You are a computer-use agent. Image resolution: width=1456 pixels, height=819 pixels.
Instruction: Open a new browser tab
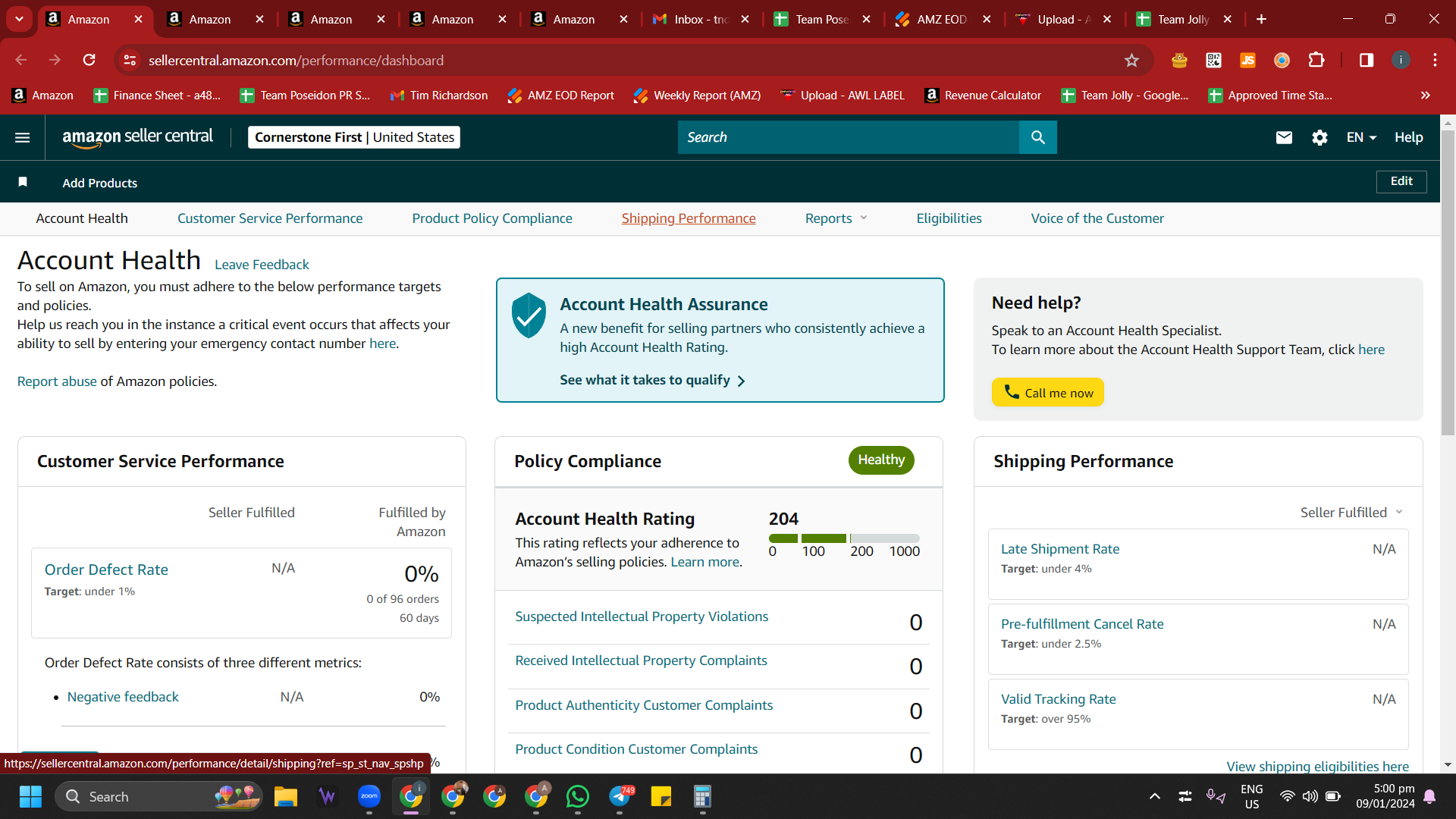pyautogui.click(x=1261, y=19)
